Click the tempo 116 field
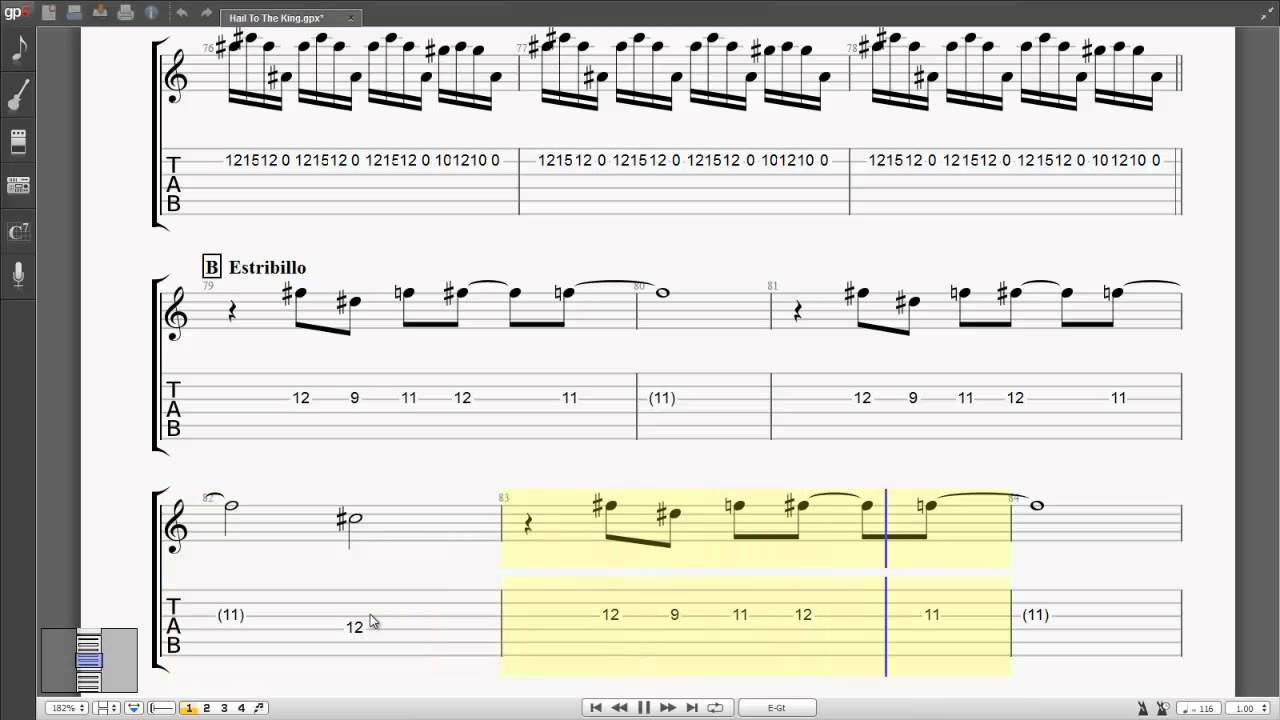The width and height of the screenshot is (1280, 720). click(x=1197, y=708)
